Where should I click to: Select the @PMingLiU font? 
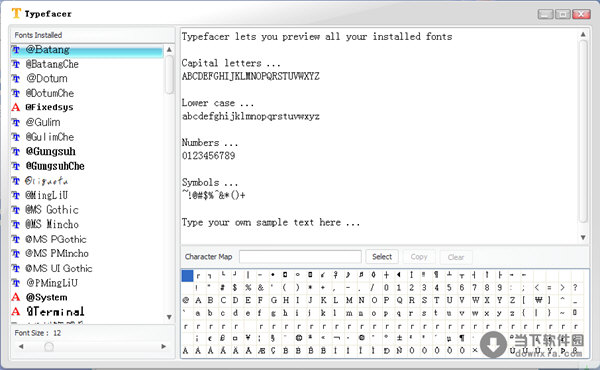52,283
